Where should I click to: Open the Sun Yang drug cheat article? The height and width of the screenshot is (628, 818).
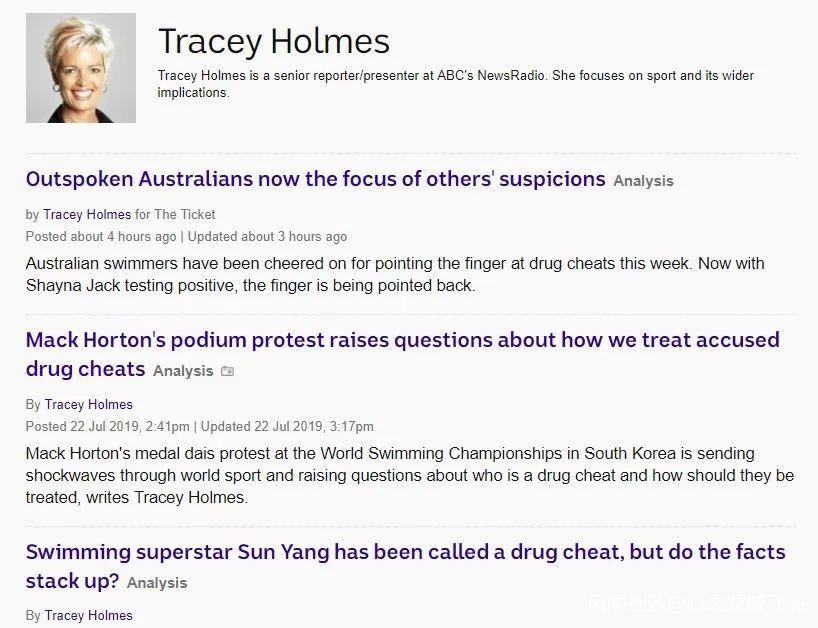pyautogui.click(x=405, y=552)
